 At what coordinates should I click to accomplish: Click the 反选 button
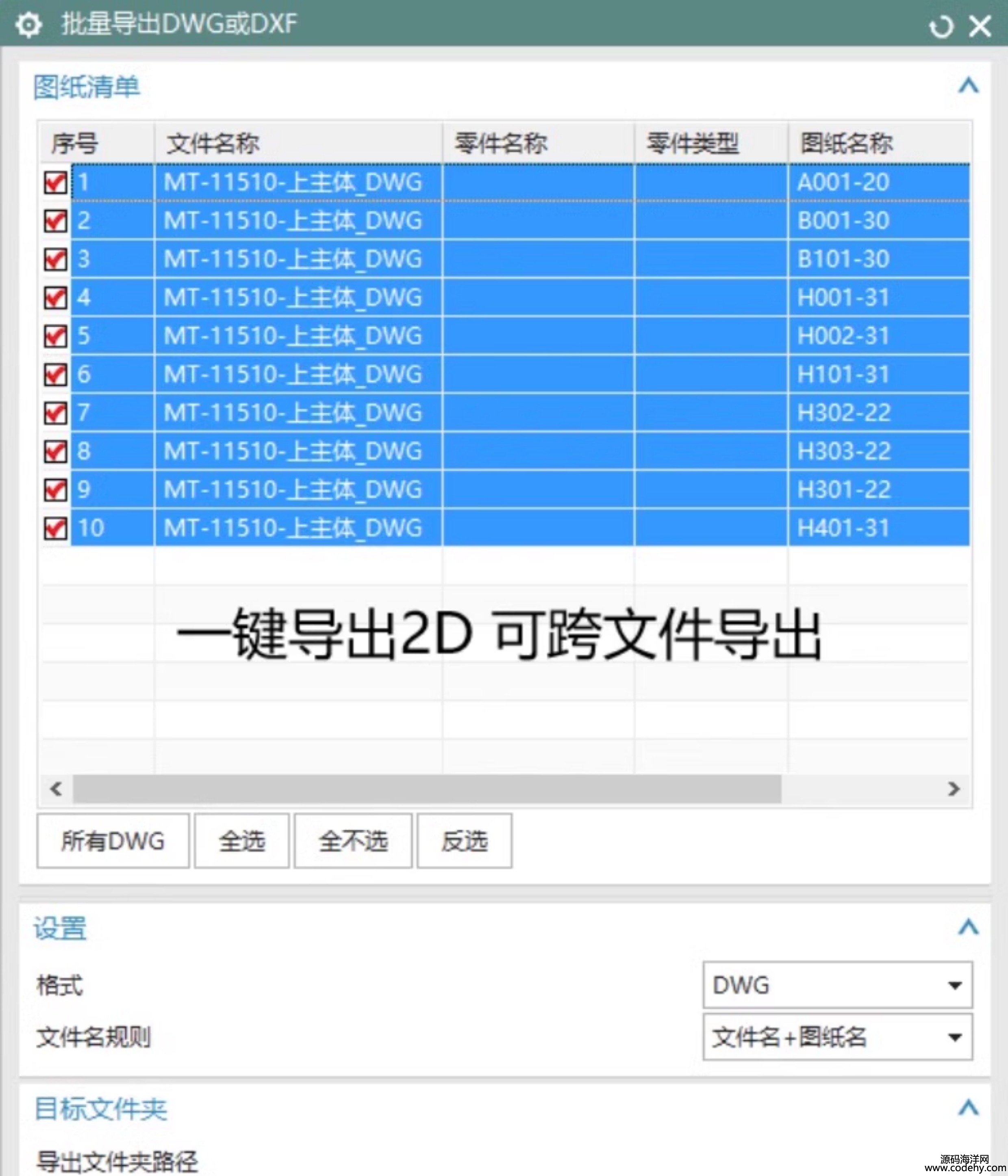coord(465,841)
